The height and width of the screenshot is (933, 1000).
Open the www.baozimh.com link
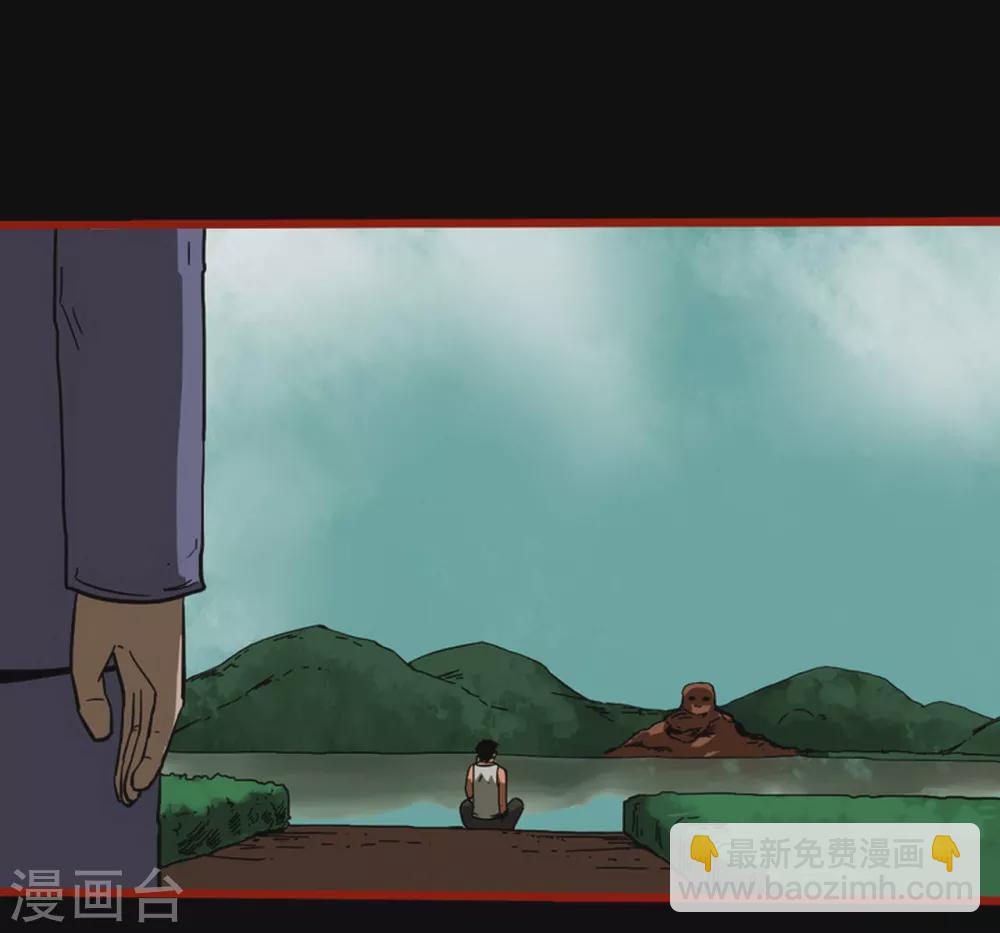point(826,889)
